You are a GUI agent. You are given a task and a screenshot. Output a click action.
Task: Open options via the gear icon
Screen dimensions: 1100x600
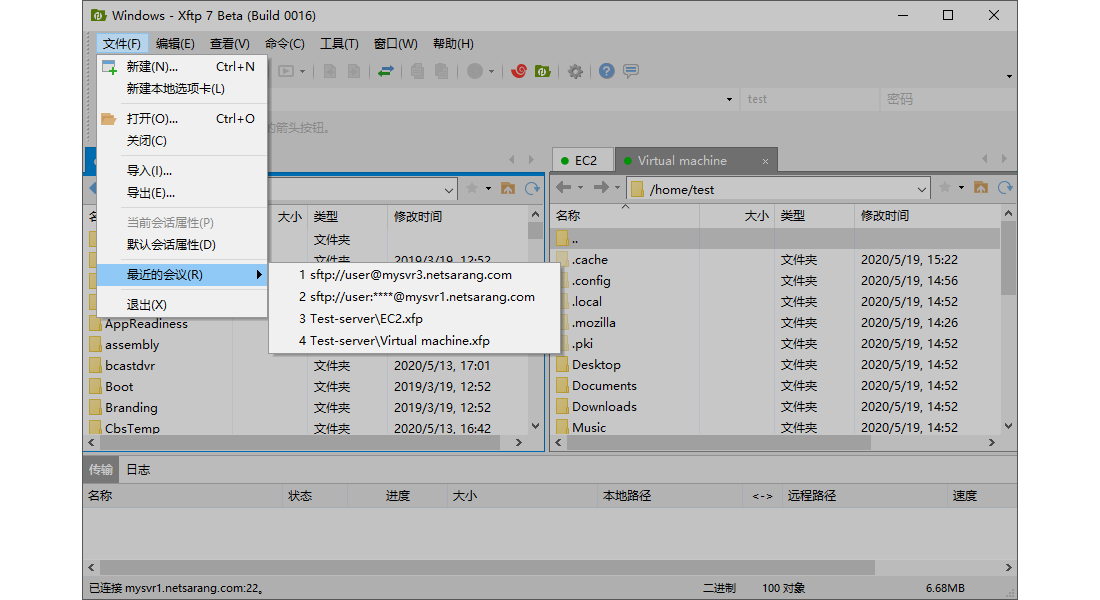(575, 71)
